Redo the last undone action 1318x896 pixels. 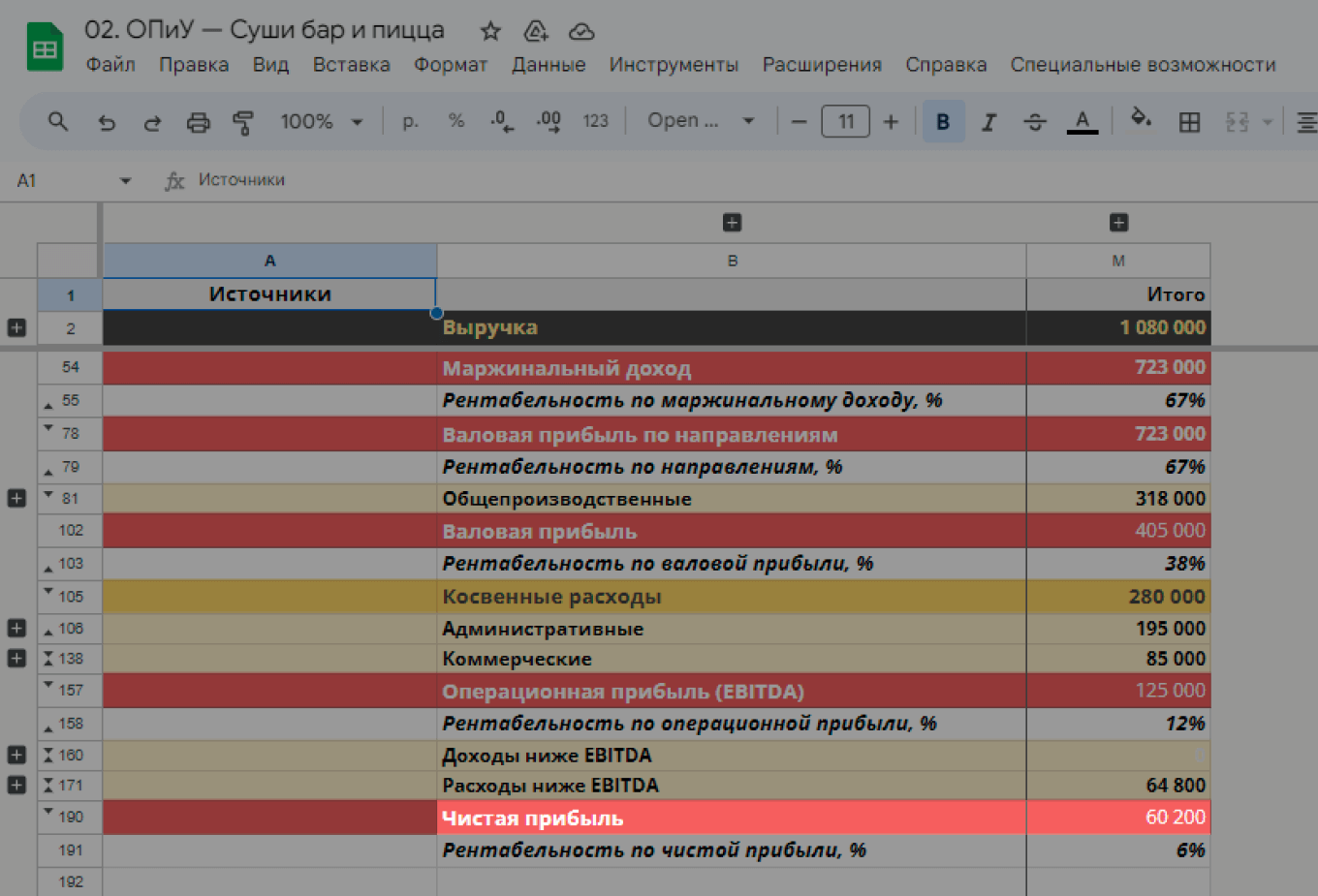pos(152,122)
